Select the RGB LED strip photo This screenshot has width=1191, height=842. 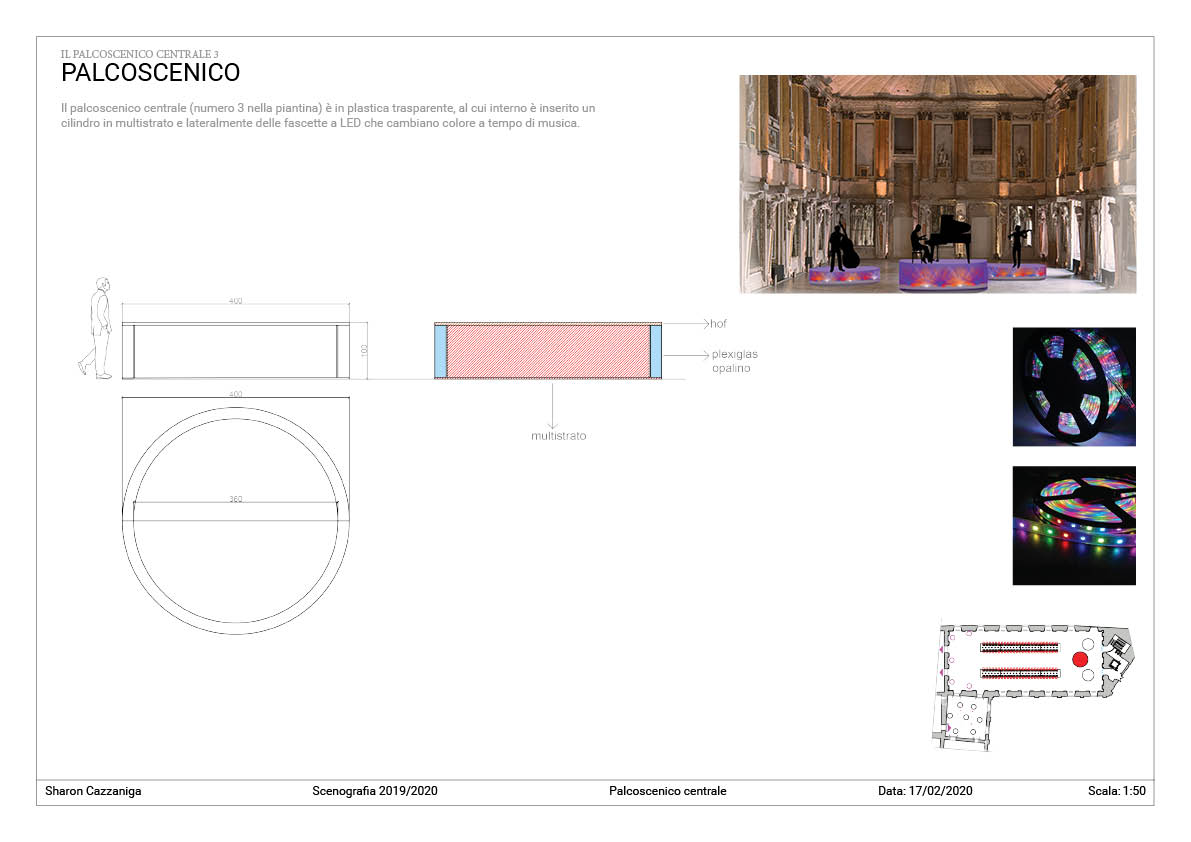(1073, 525)
